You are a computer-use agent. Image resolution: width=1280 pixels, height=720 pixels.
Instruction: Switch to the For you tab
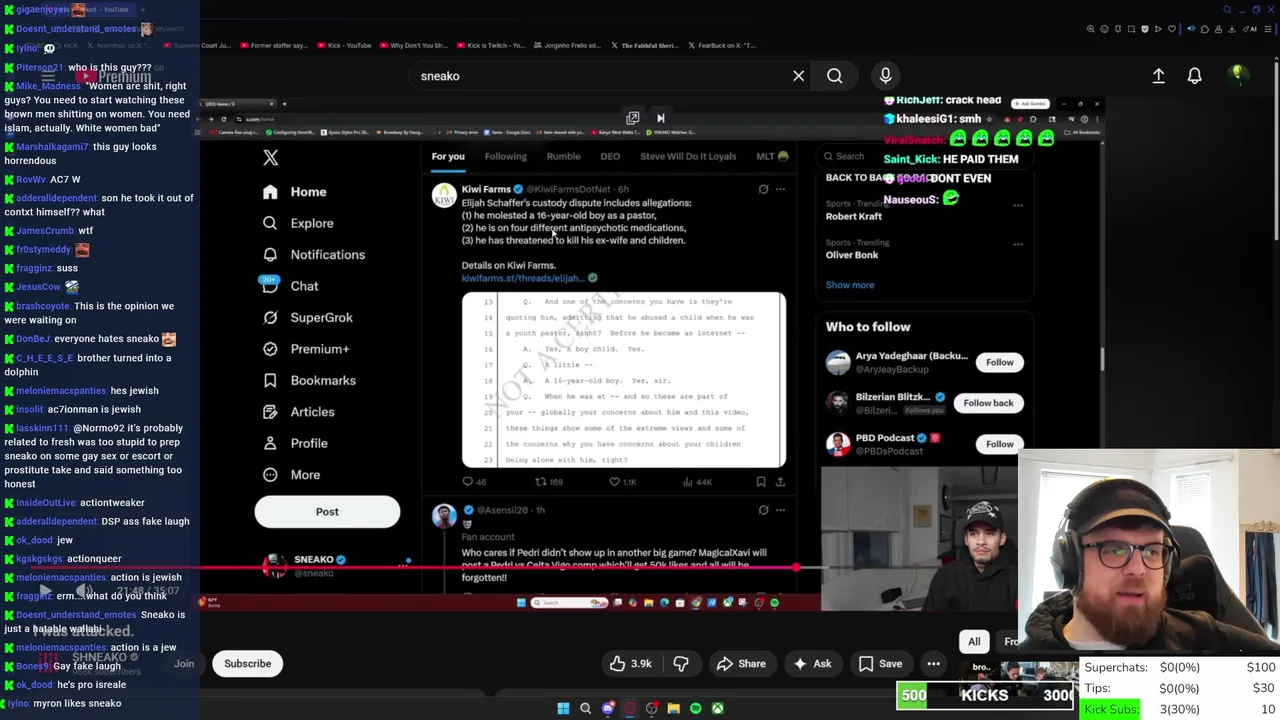click(448, 156)
